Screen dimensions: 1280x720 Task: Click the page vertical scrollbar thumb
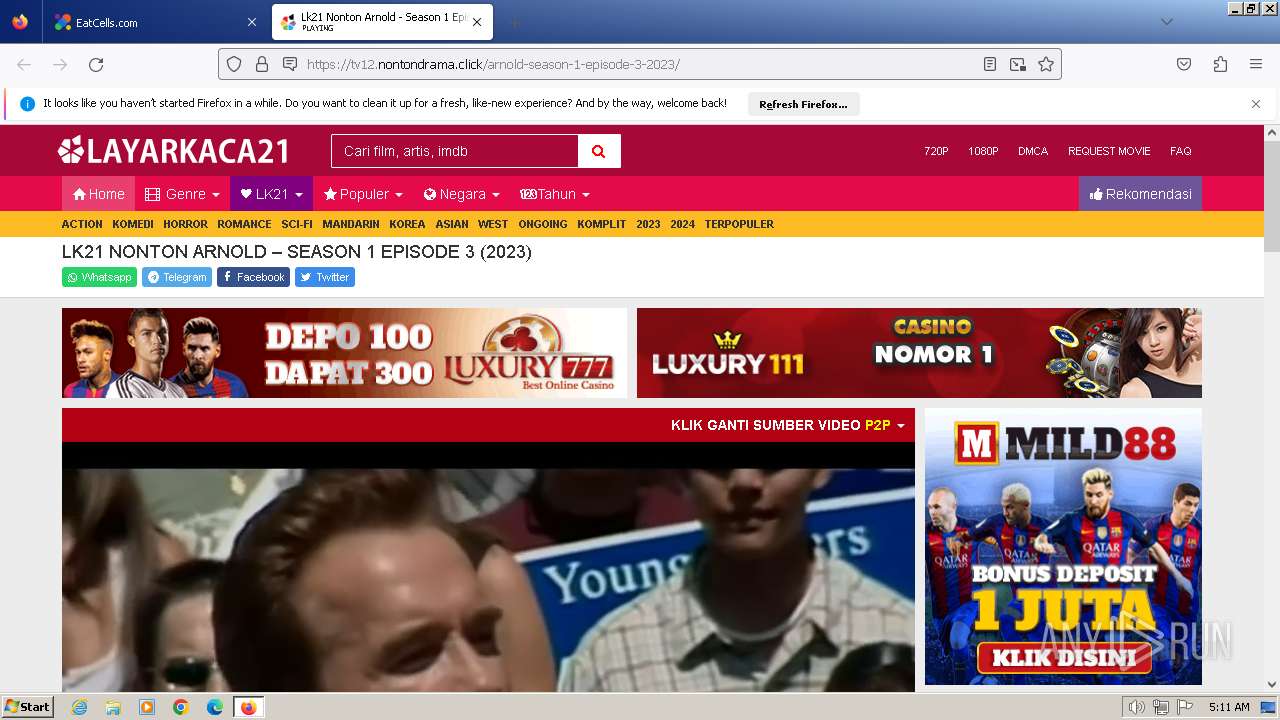coord(1272,195)
